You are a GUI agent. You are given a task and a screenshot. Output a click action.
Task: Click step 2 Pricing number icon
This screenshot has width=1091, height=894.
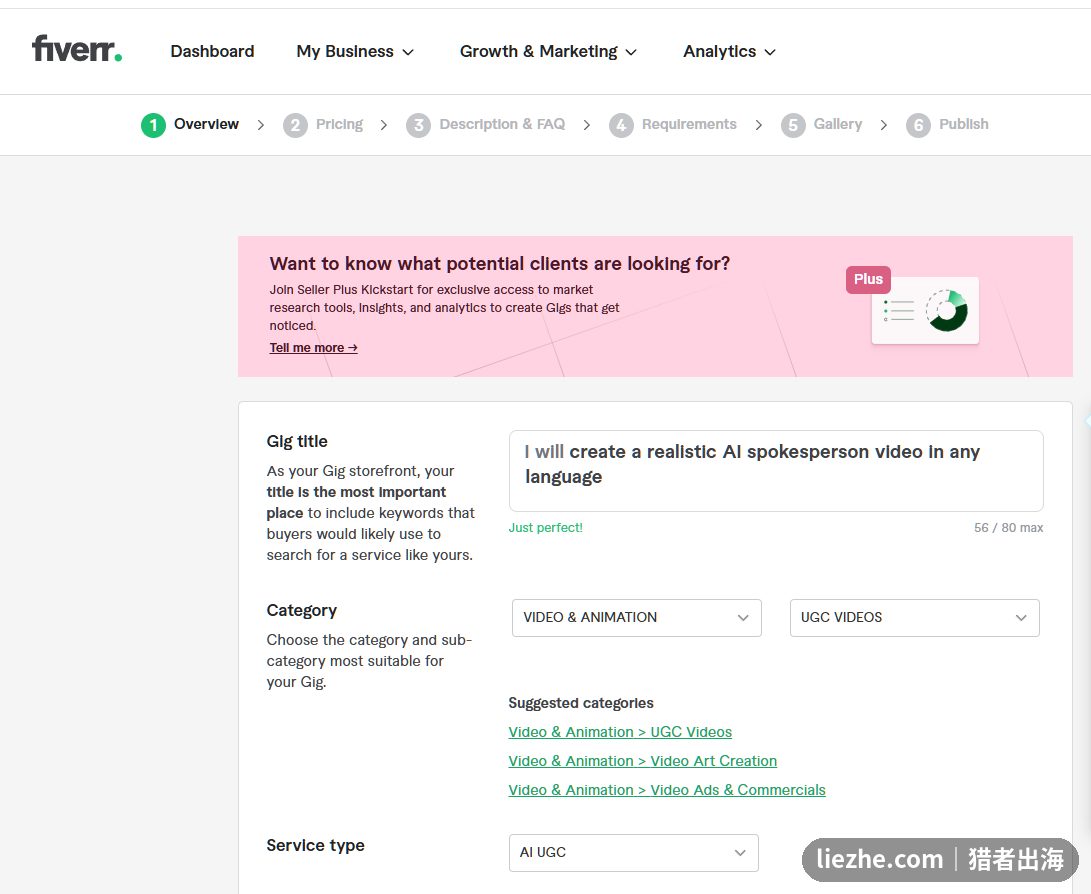[295, 125]
